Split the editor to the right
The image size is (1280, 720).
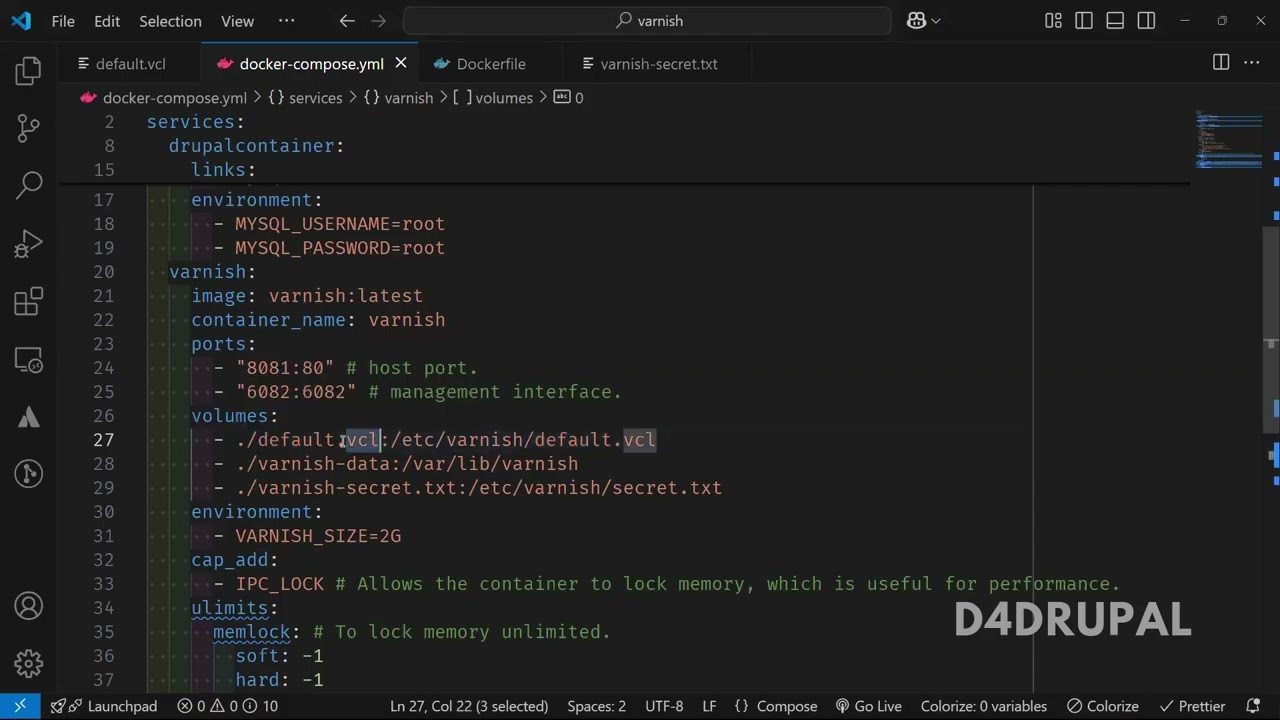pos(1221,62)
